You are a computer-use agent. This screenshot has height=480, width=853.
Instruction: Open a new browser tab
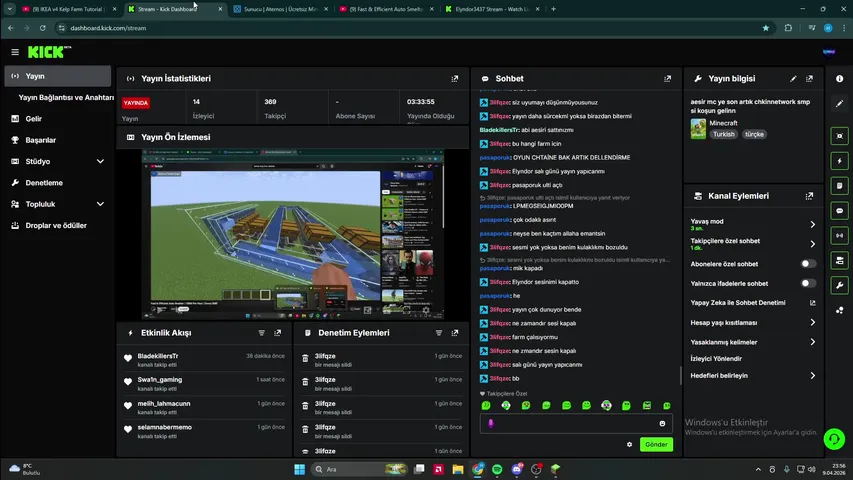point(553,9)
